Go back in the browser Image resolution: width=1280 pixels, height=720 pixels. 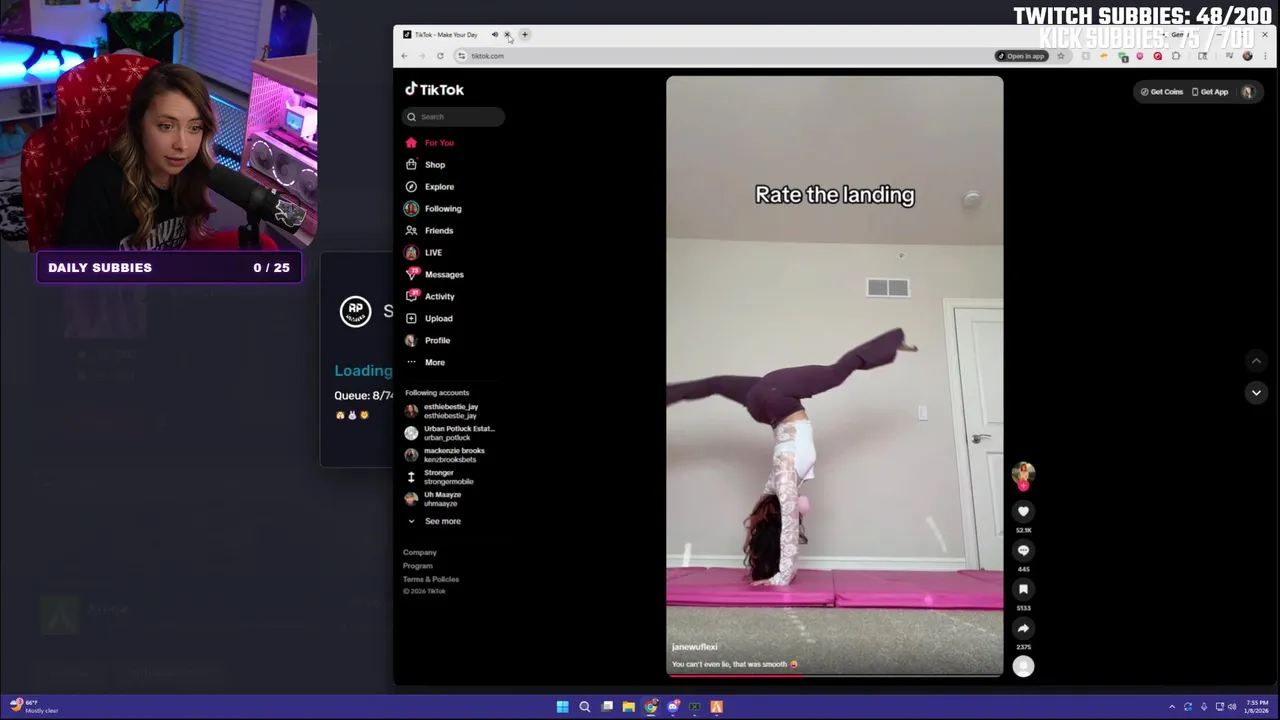[x=404, y=56]
